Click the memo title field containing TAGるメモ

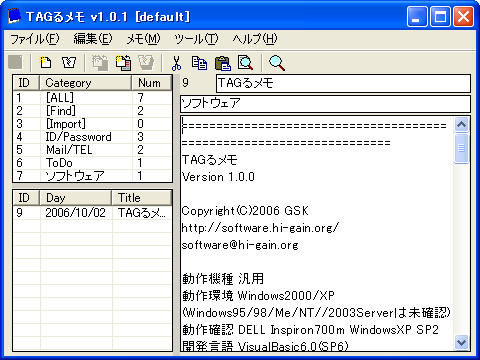tap(343, 83)
